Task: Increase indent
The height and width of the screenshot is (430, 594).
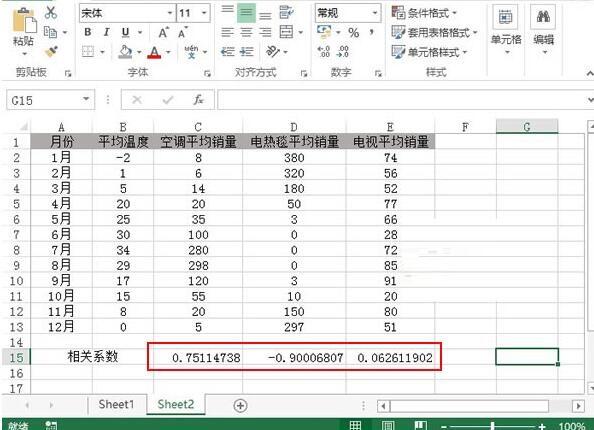Action: pyautogui.click(x=247, y=52)
